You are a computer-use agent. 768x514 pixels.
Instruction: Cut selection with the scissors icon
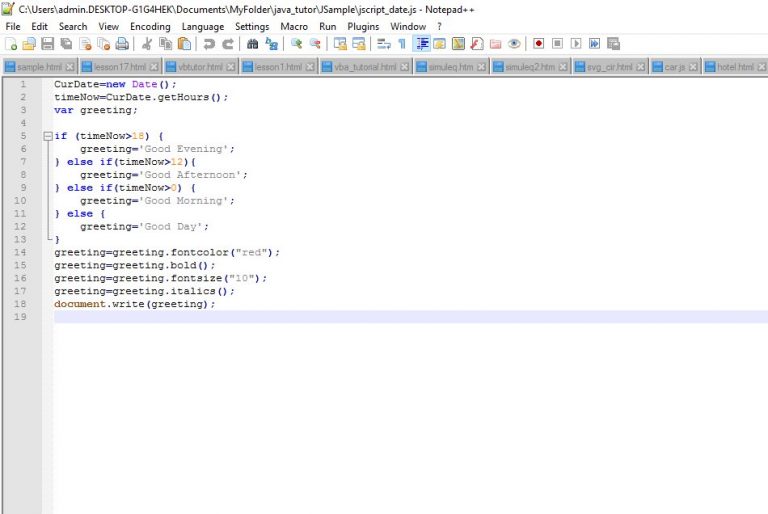tap(146, 44)
